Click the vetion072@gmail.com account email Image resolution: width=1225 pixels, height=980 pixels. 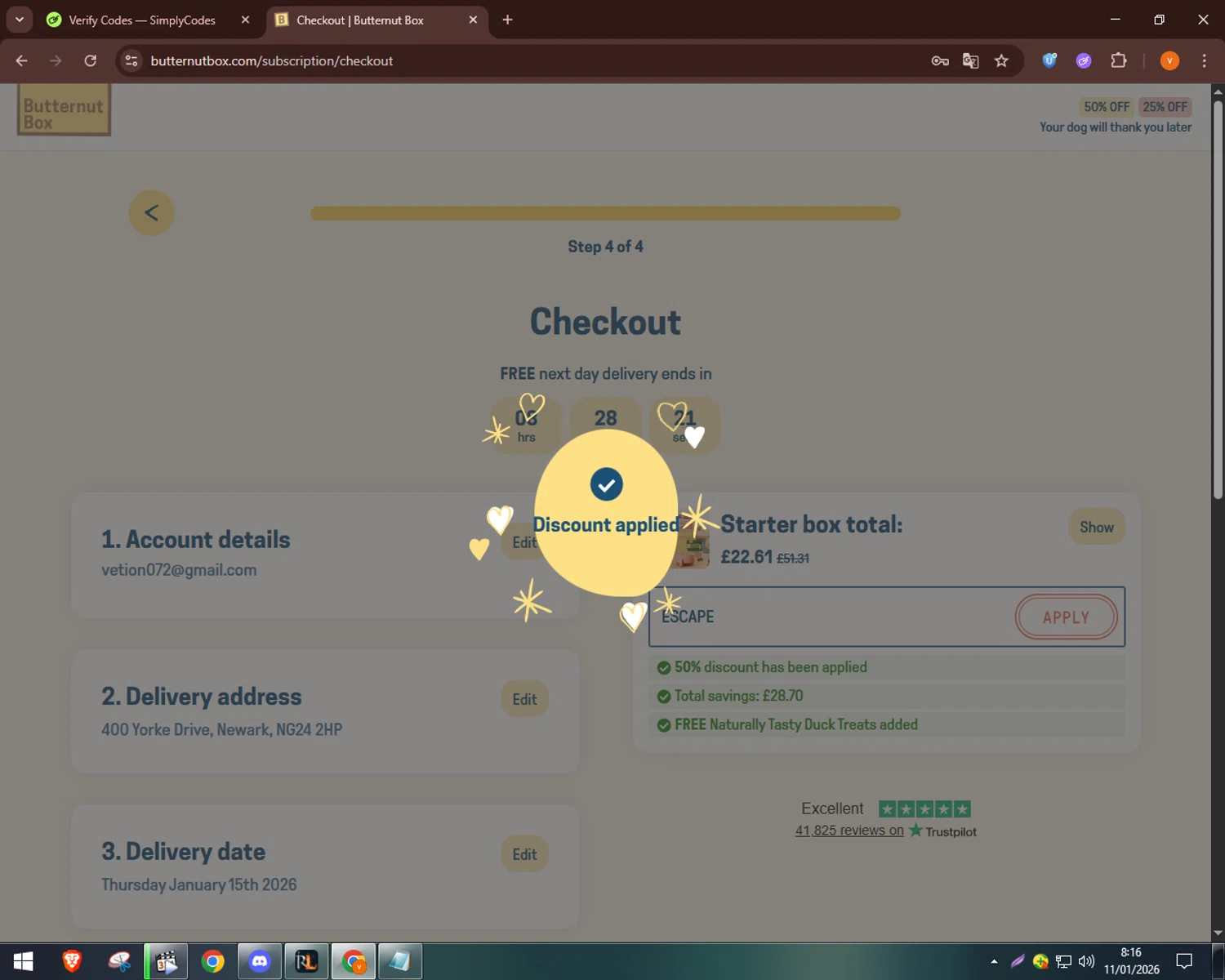pos(179,570)
